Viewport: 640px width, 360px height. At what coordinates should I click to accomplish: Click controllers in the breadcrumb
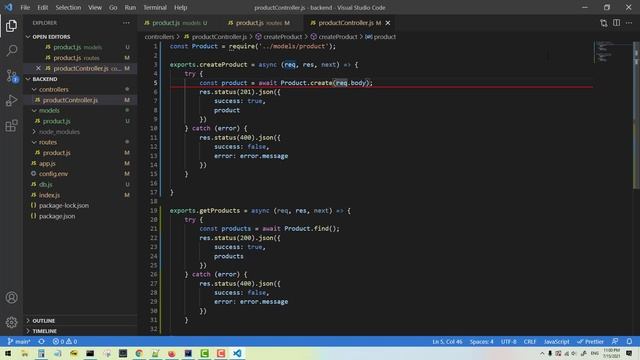coord(159,37)
